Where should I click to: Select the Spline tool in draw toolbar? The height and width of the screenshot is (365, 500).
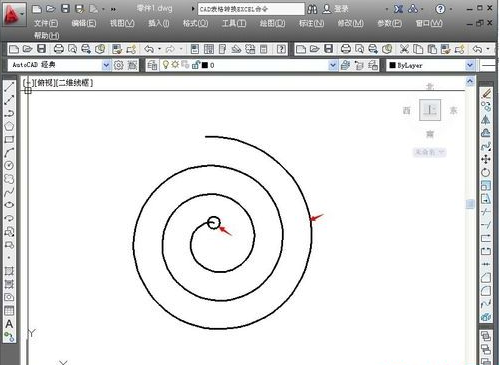(9, 192)
